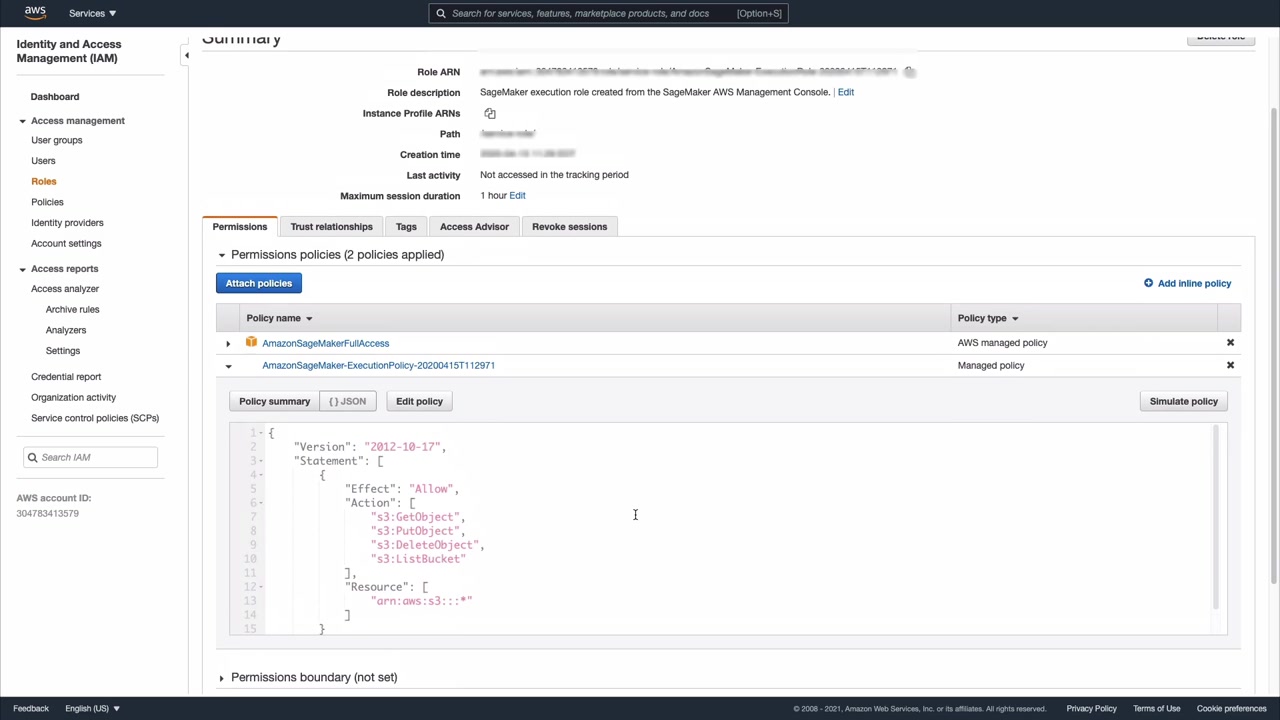
Task: Edit the maximum session duration
Action: [517, 196]
